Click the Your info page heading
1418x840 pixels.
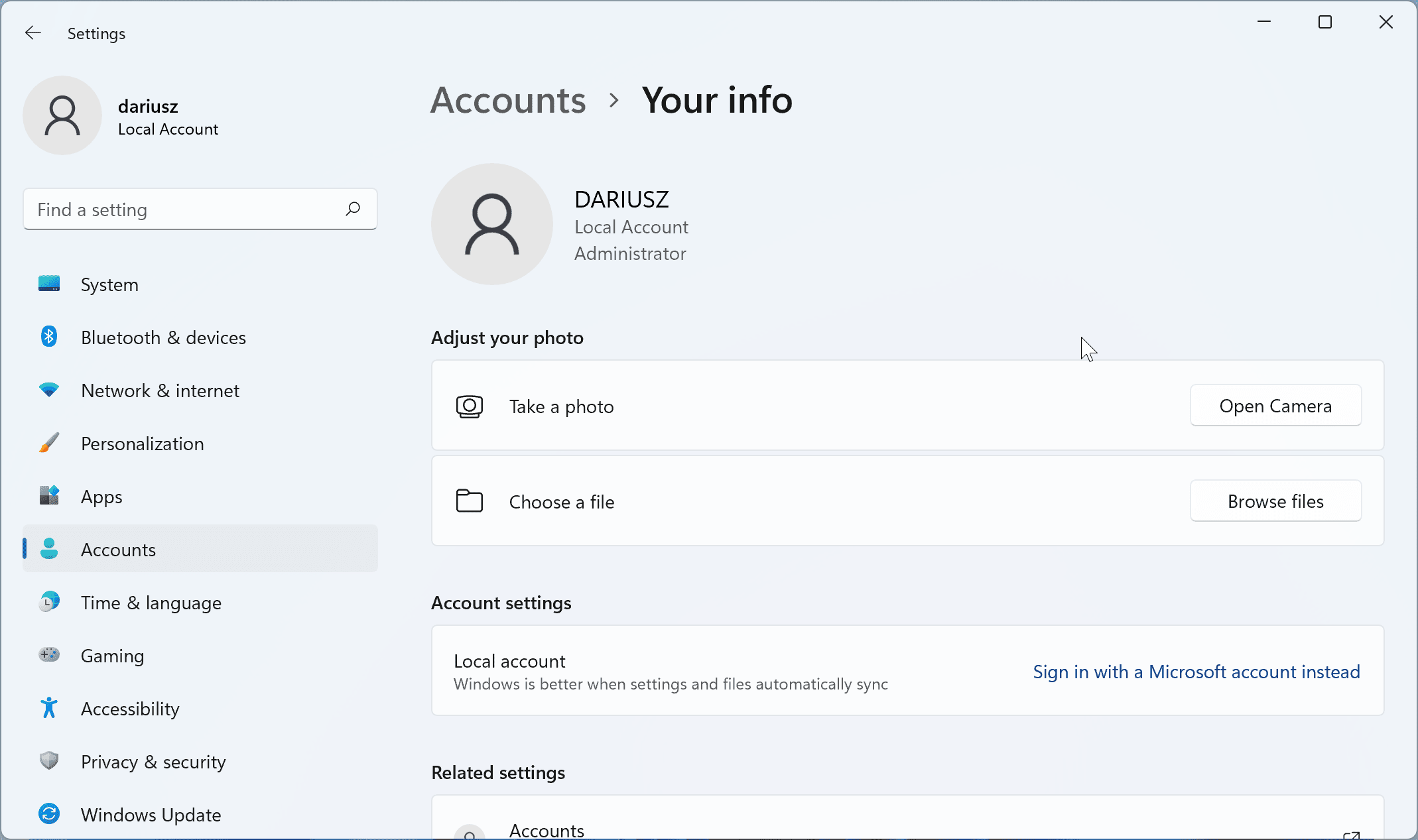(x=717, y=100)
